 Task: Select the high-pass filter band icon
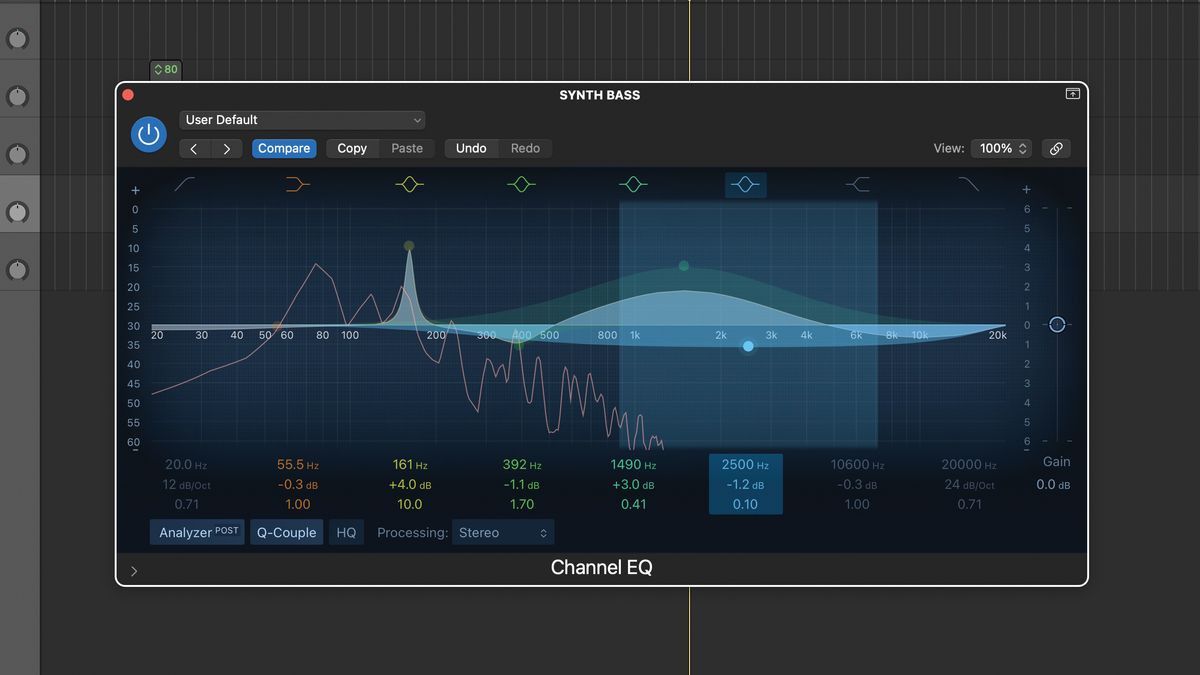tap(185, 183)
